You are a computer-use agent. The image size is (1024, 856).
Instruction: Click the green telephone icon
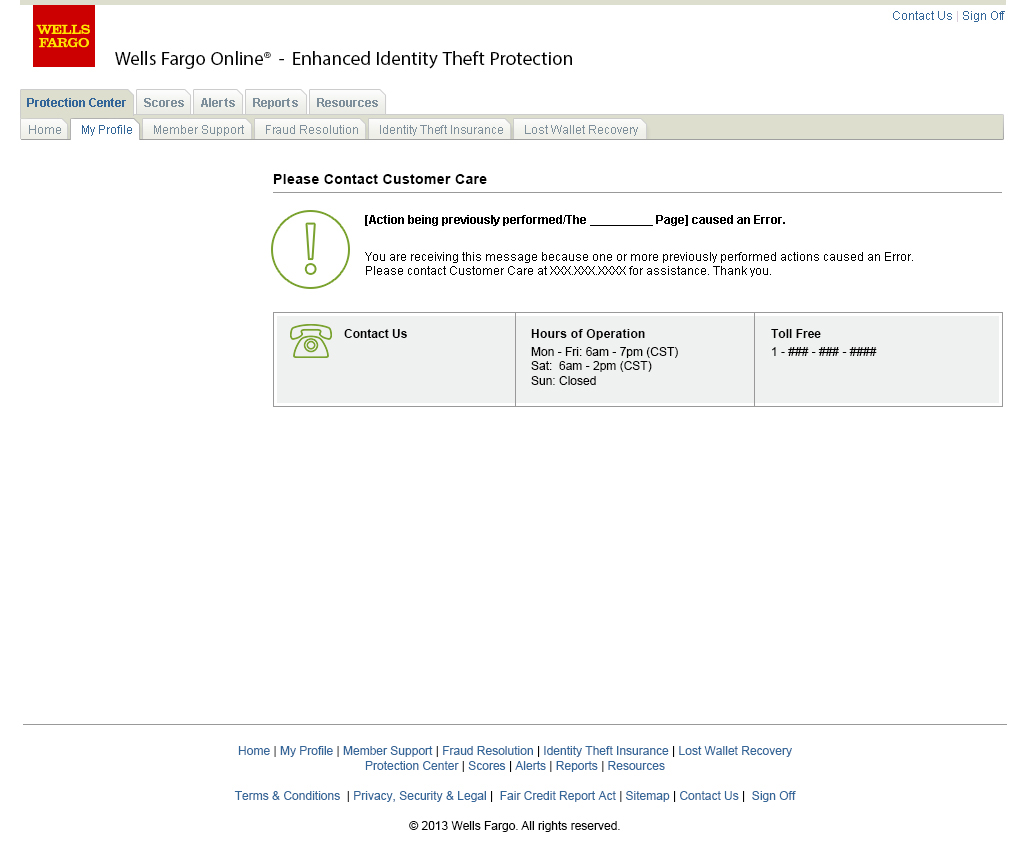311,341
